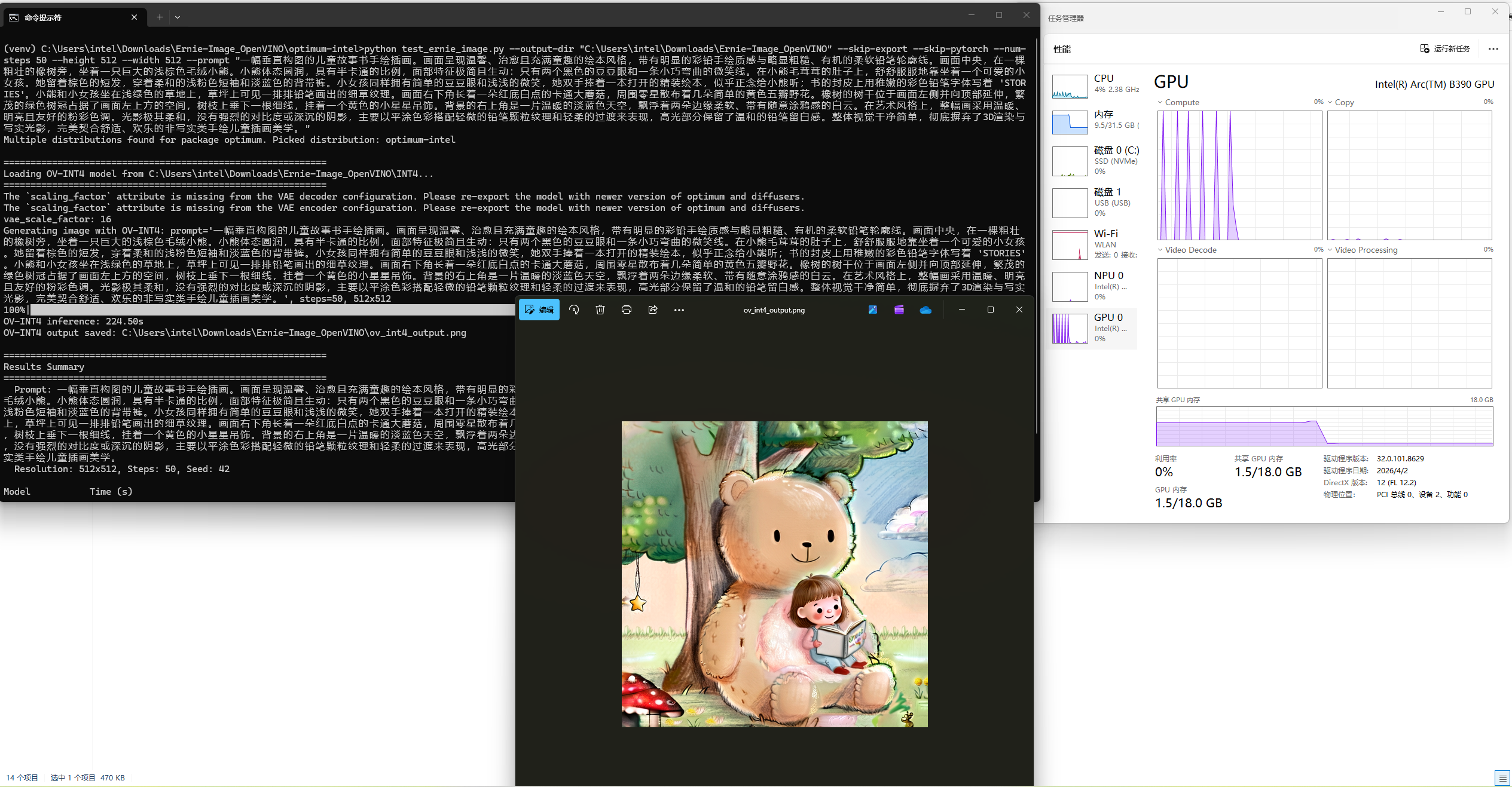The image size is (1512, 787).
Task: Delete the image with trash icon
Action: (x=600, y=310)
